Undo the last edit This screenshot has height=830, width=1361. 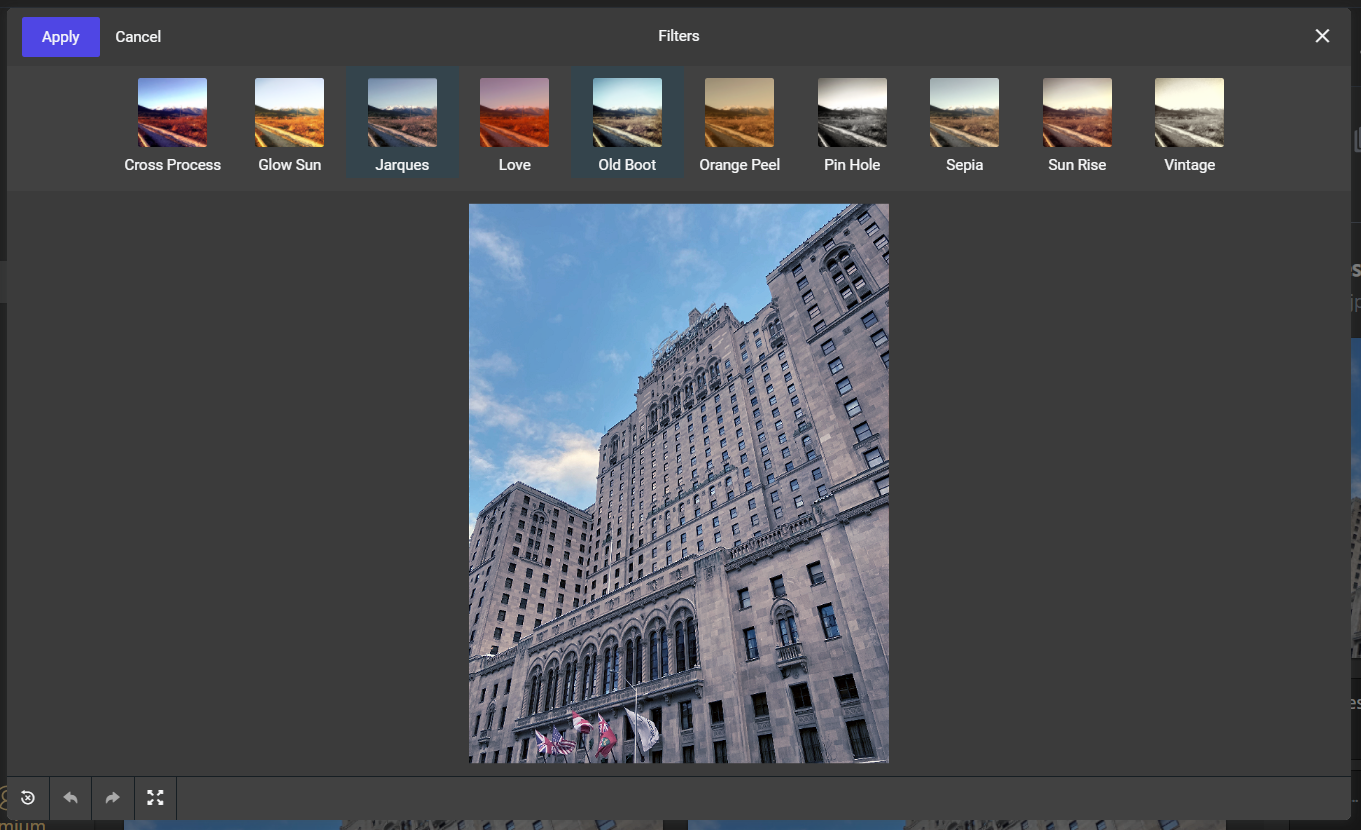click(70, 798)
